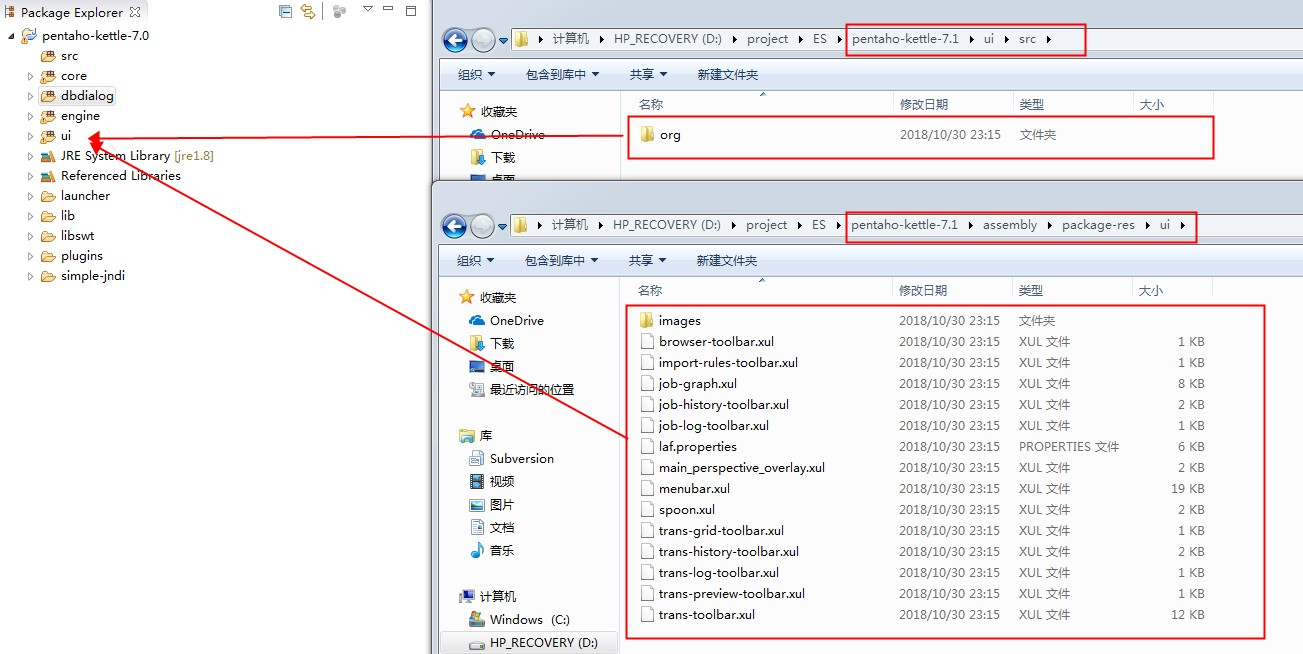This screenshot has width=1303, height=654.
Task: Select file named job-log-toolbar.xul
Action: 714,426
